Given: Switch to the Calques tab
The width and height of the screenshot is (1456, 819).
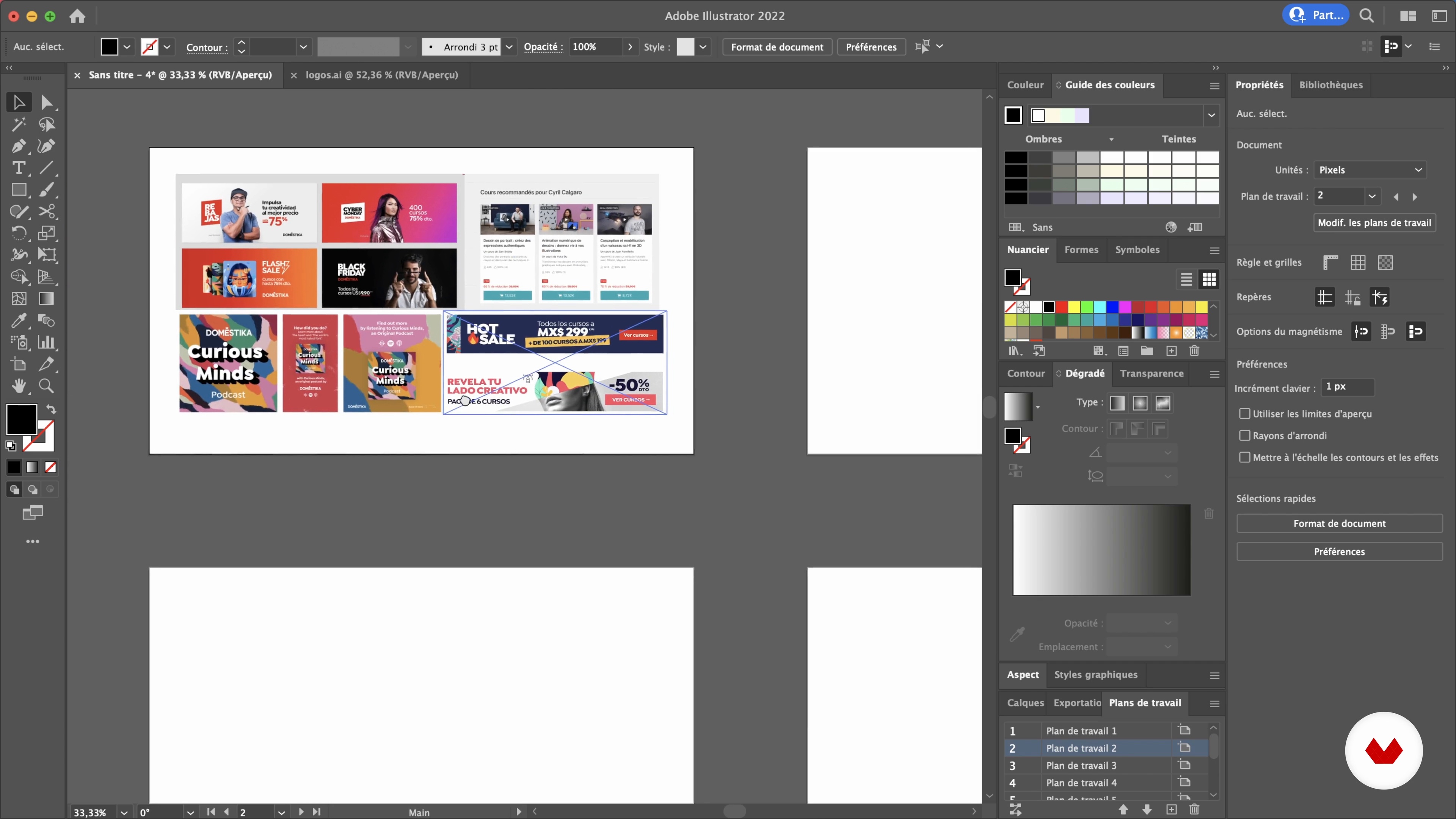Looking at the screenshot, I should pyautogui.click(x=1025, y=703).
